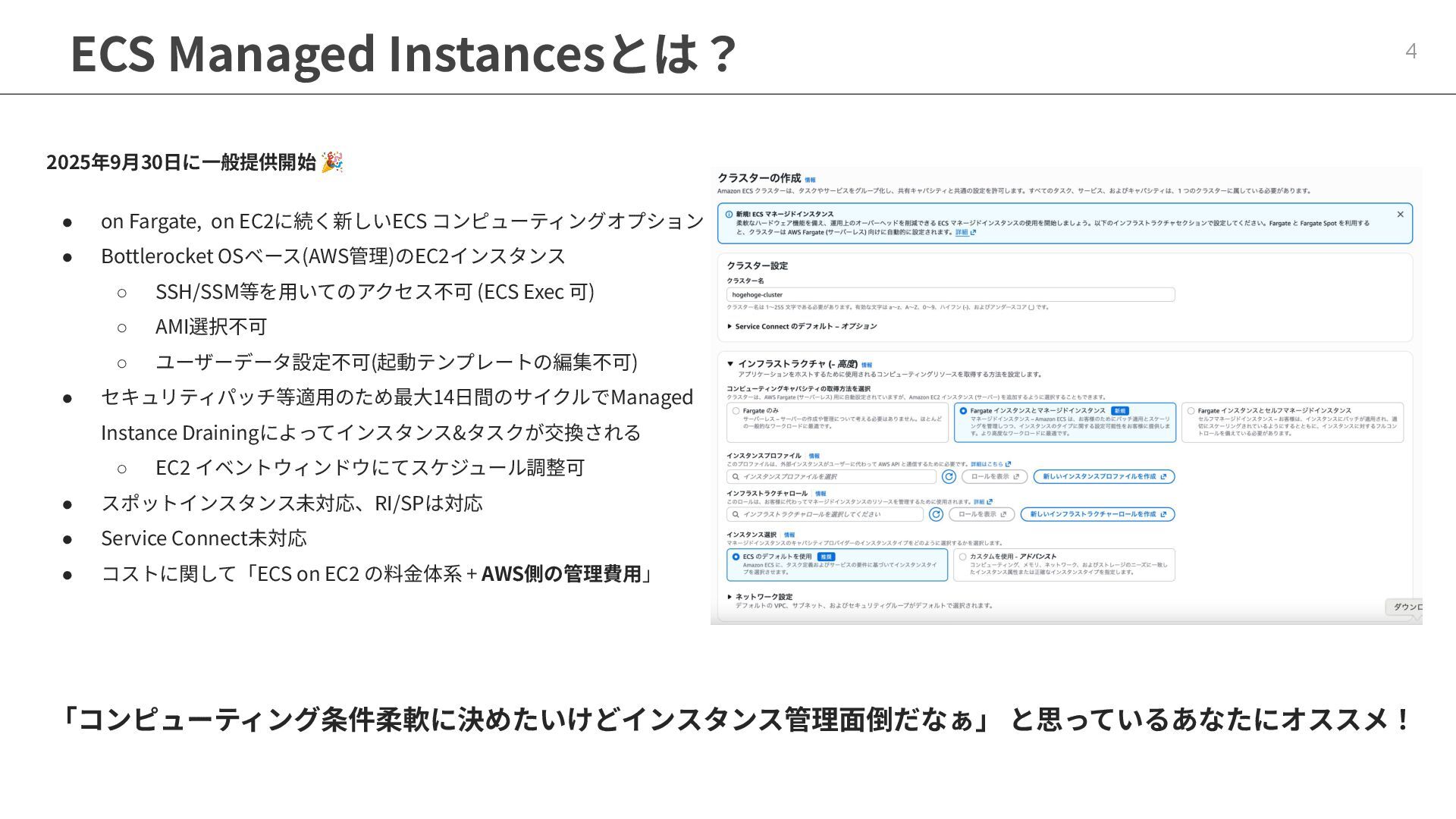
Task: Expand Service Connect のデフォルト section
Action: (730, 326)
